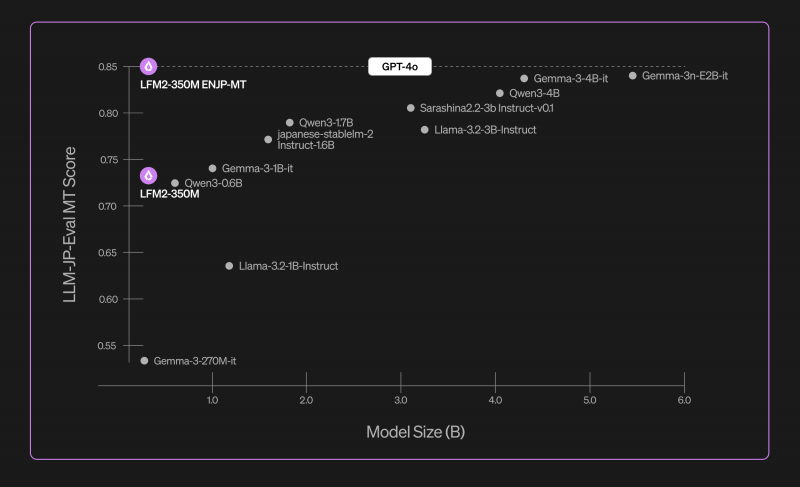Click the Gemma-3n-E2B-it data point
Viewport: 800px width, 487px height.
[x=633, y=75]
